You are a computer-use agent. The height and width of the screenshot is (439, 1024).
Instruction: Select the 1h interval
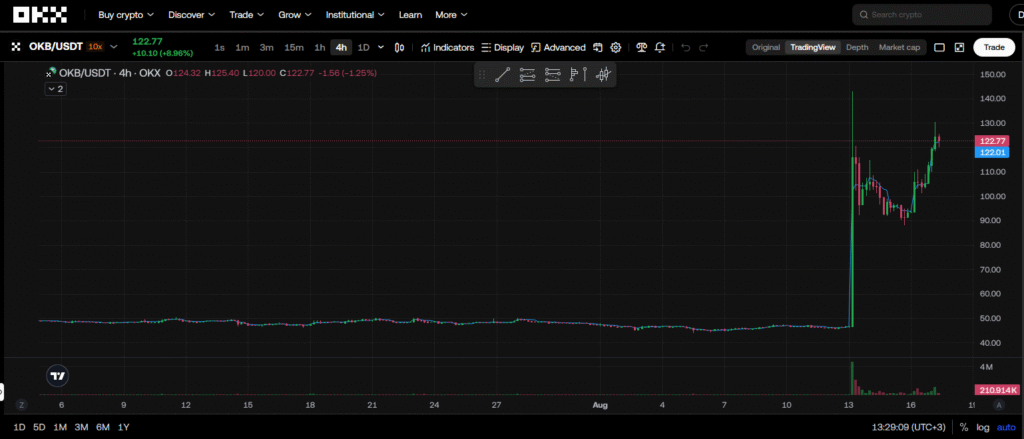coord(319,47)
